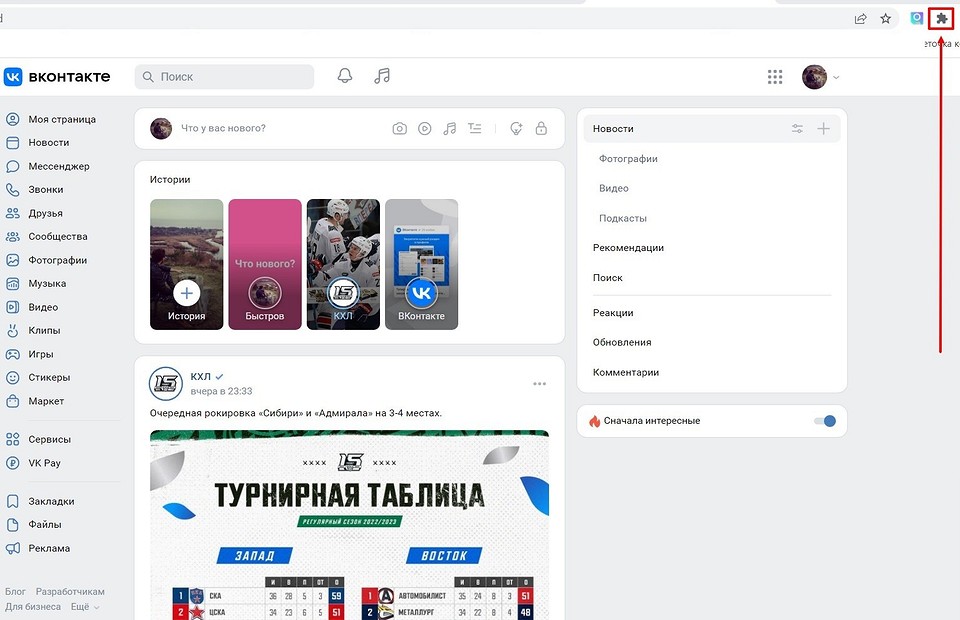The width and height of the screenshot is (960, 620).
Task: Click the Что у вас нового post field
Action: (x=223, y=129)
